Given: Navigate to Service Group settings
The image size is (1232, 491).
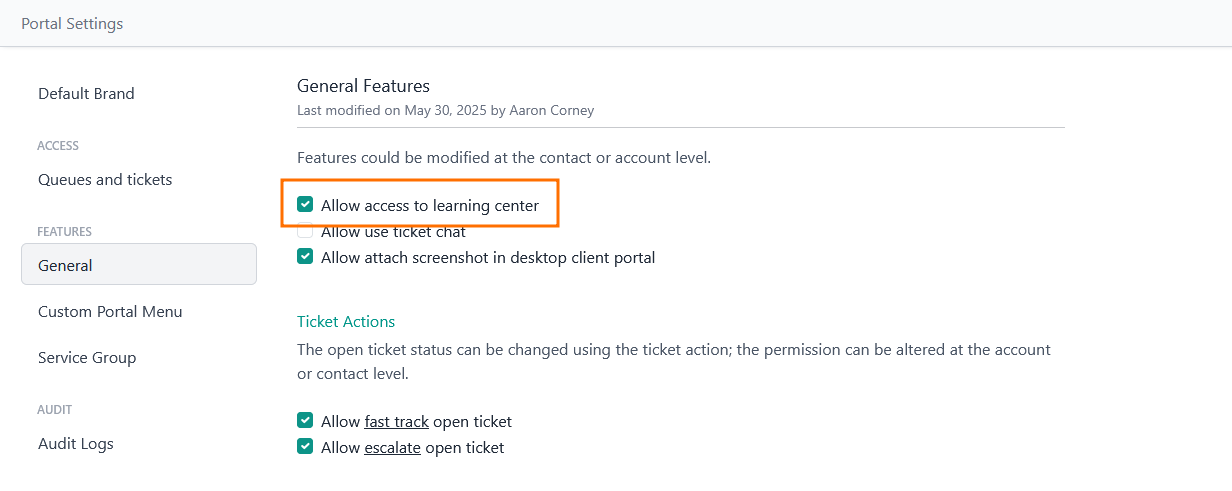Looking at the screenshot, I should point(87,358).
